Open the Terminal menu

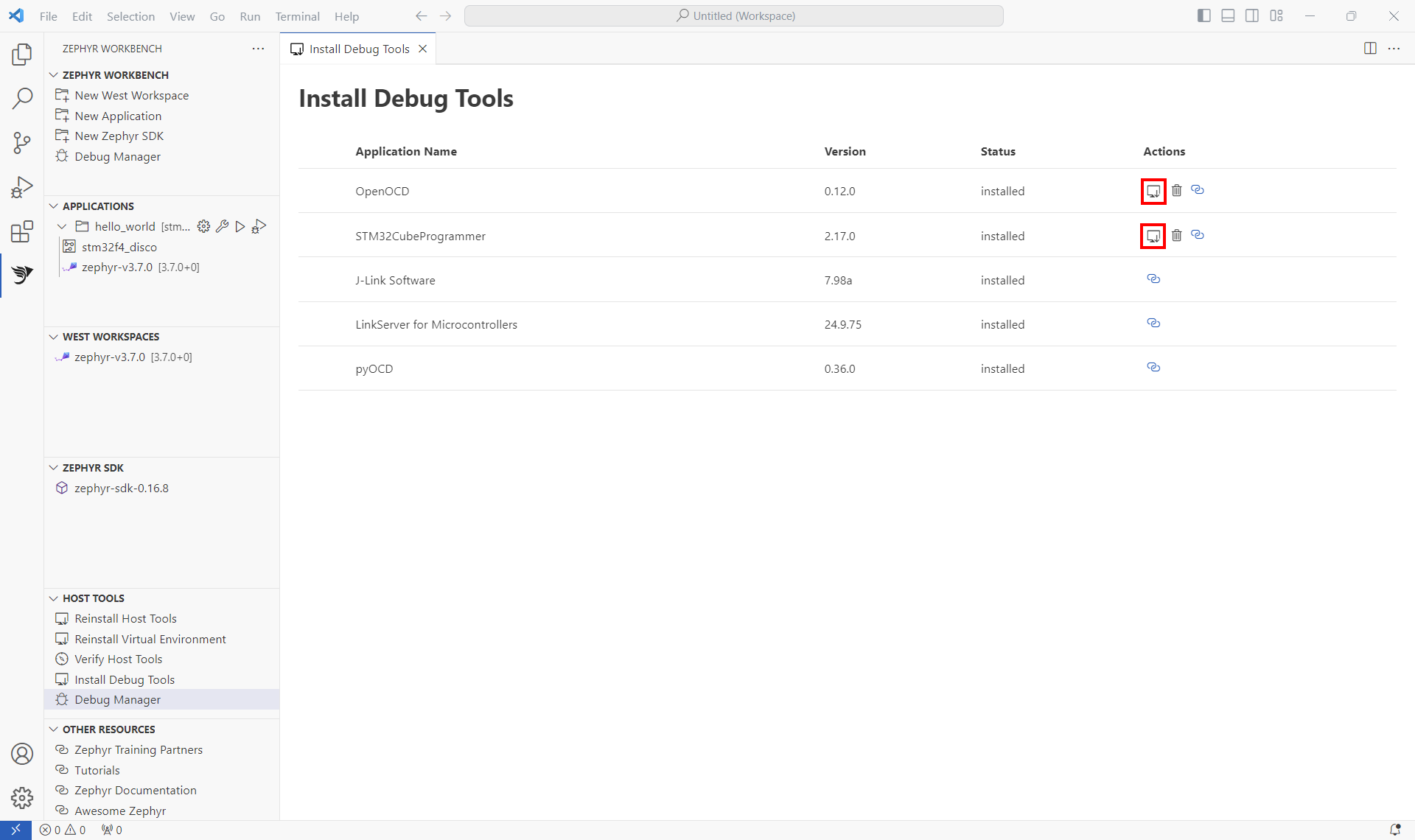tap(297, 16)
